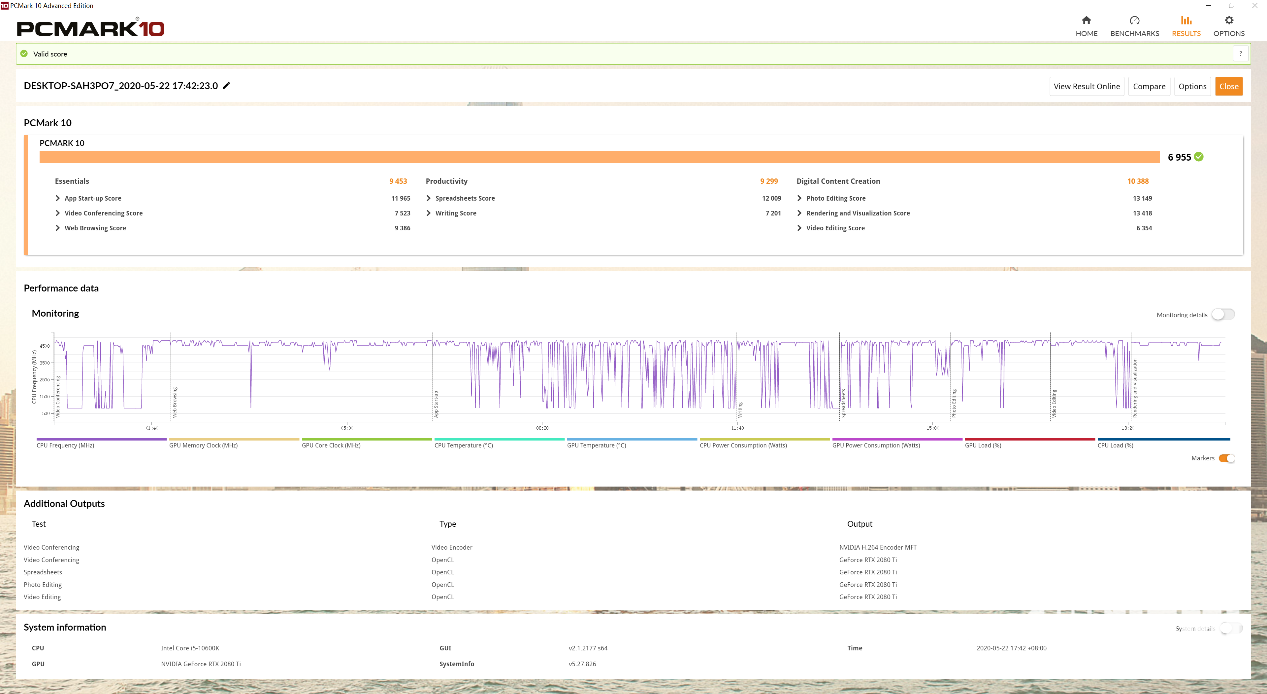The image size is (1267, 694).
Task: Click the NVIDIA GeForce RTX 2080 Ti GPU value
Action: (201, 664)
